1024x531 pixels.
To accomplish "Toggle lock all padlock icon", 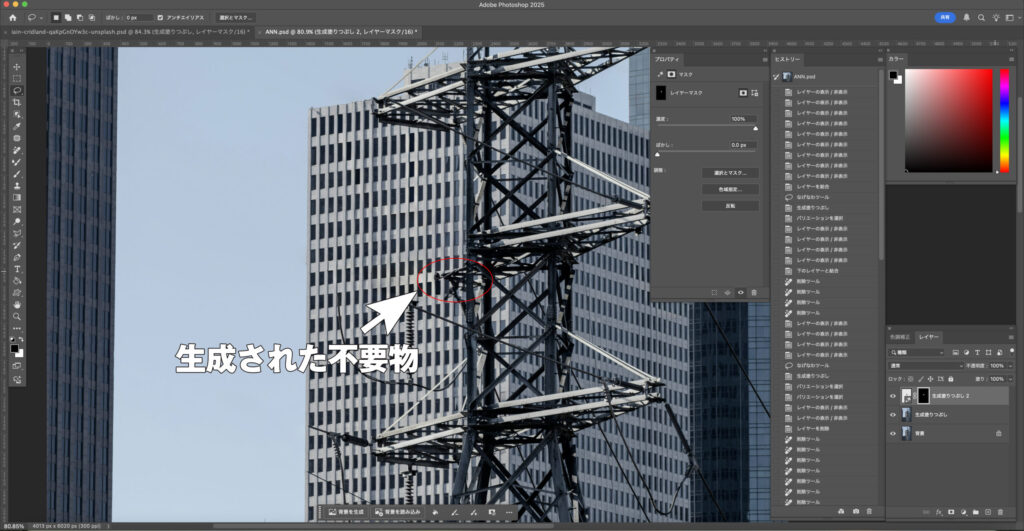I will [x=951, y=379].
